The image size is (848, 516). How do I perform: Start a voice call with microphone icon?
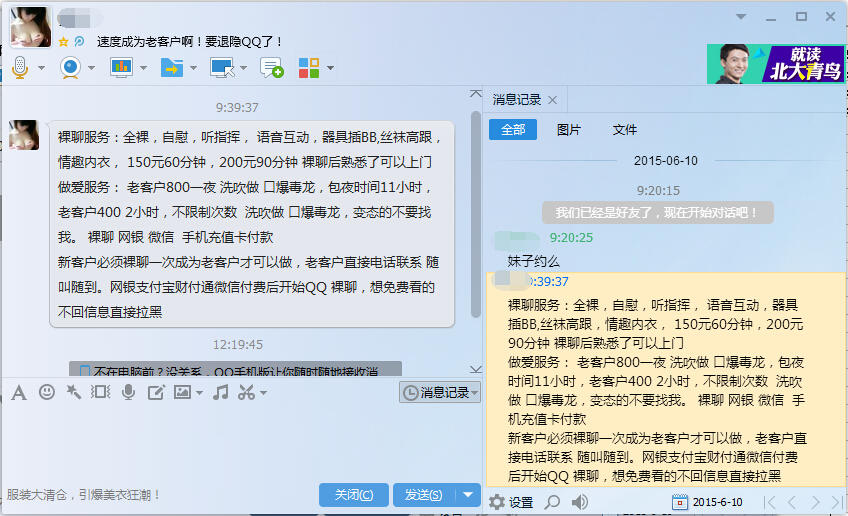coord(20,68)
